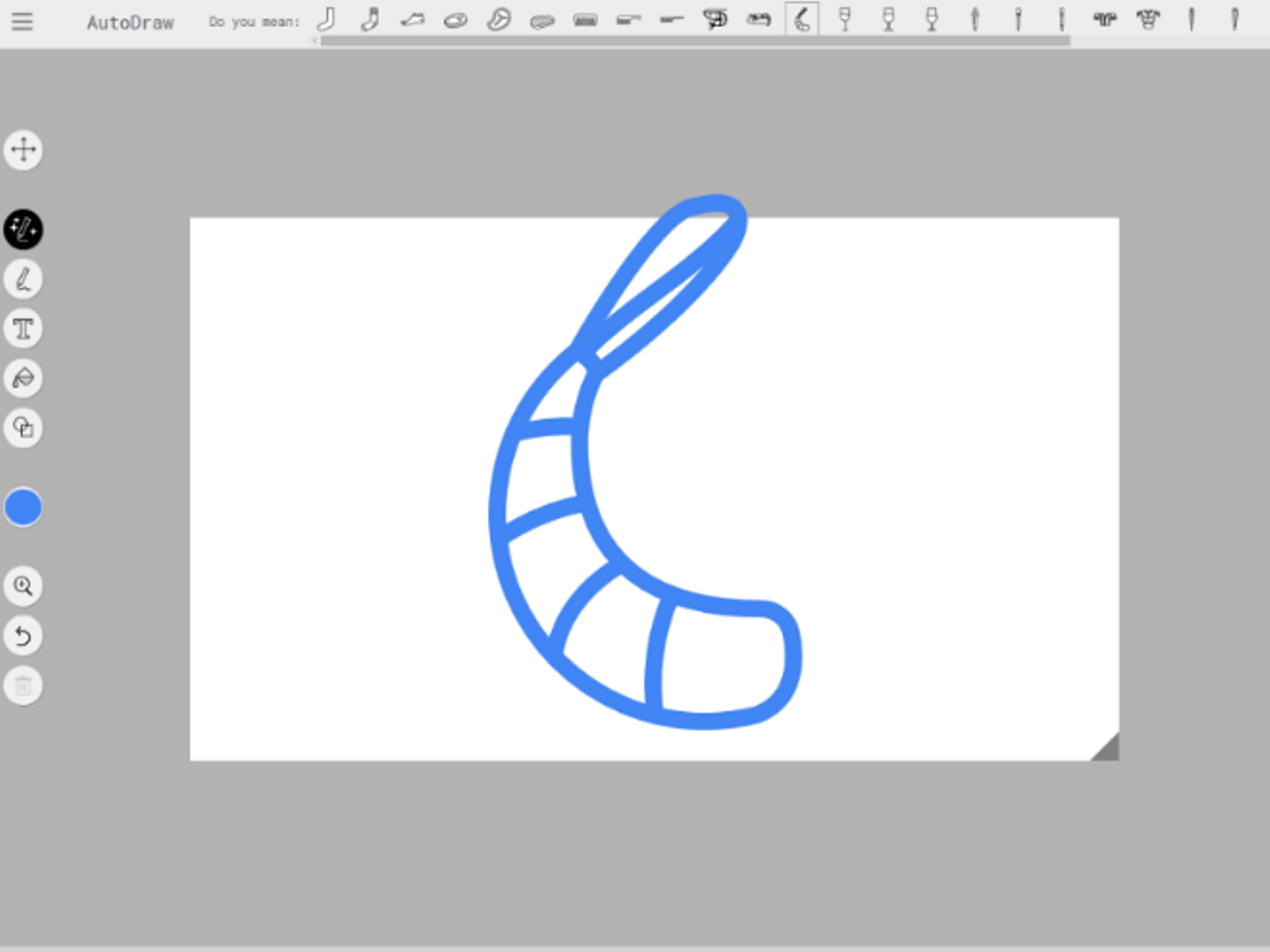Choose the Select (move) tool
This screenshot has width=1270, height=952.
click(x=24, y=150)
